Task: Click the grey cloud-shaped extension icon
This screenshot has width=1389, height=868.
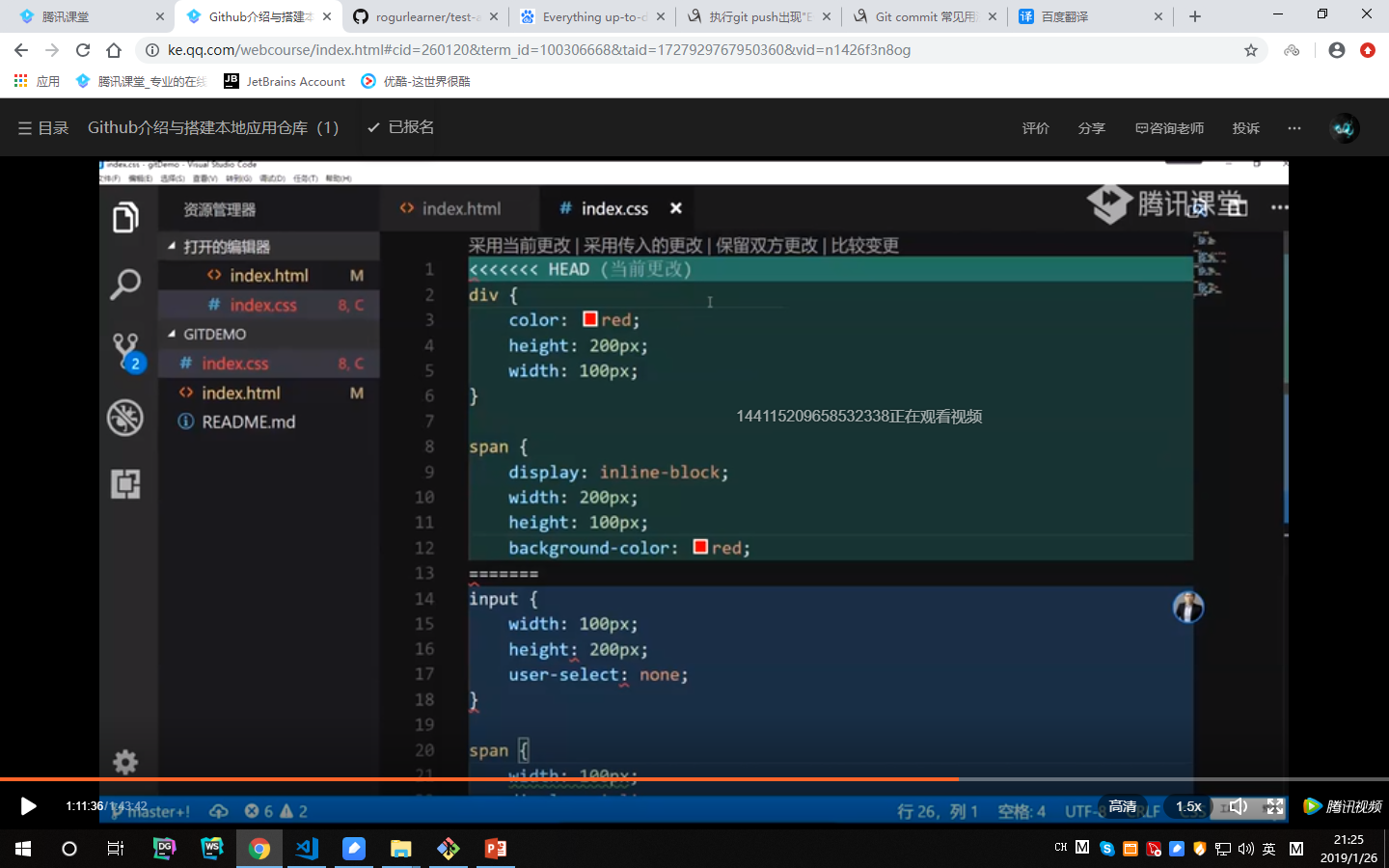Action: click(x=1292, y=50)
